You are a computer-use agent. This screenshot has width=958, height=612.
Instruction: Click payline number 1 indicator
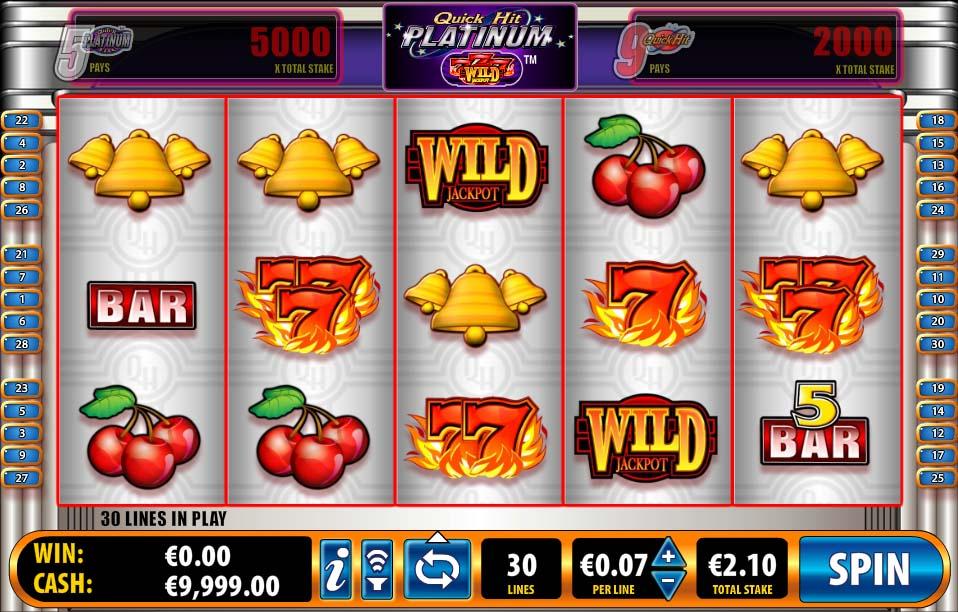click(22, 299)
